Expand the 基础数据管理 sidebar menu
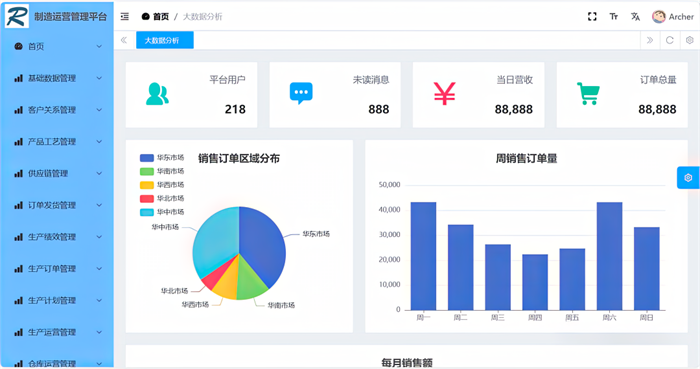Image resolution: width=700 pixels, height=369 pixels. point(57,78)
